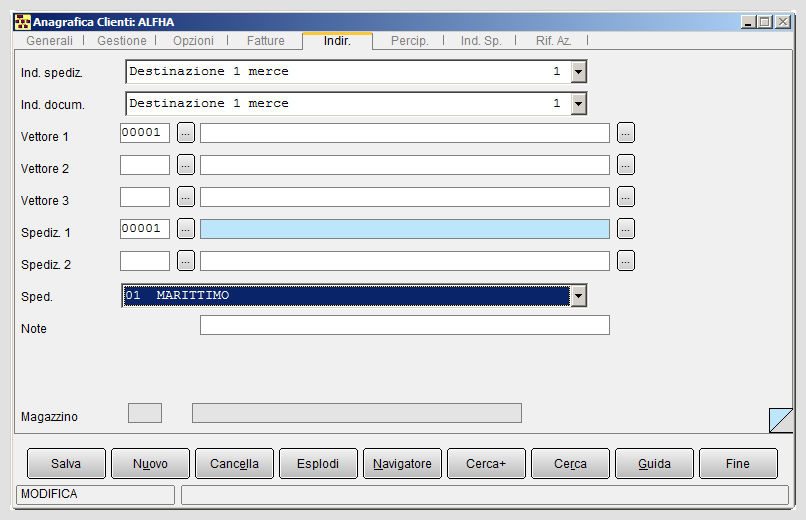Click the Magazzino code field
Image resolution: width=806 pixels, height=520 pixels.
pos(145,413)
